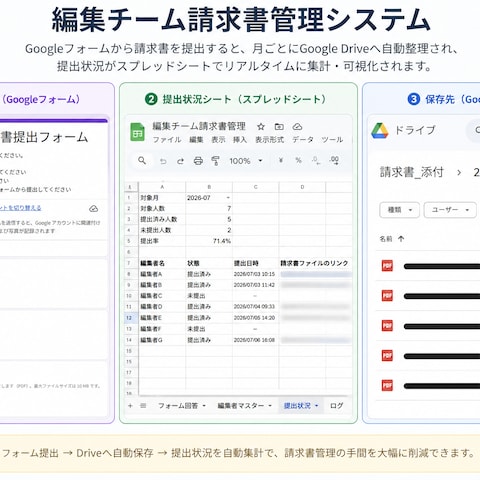Open the all sheets list icon
This screenshot has height=480, width=480.
pos(143,406)
